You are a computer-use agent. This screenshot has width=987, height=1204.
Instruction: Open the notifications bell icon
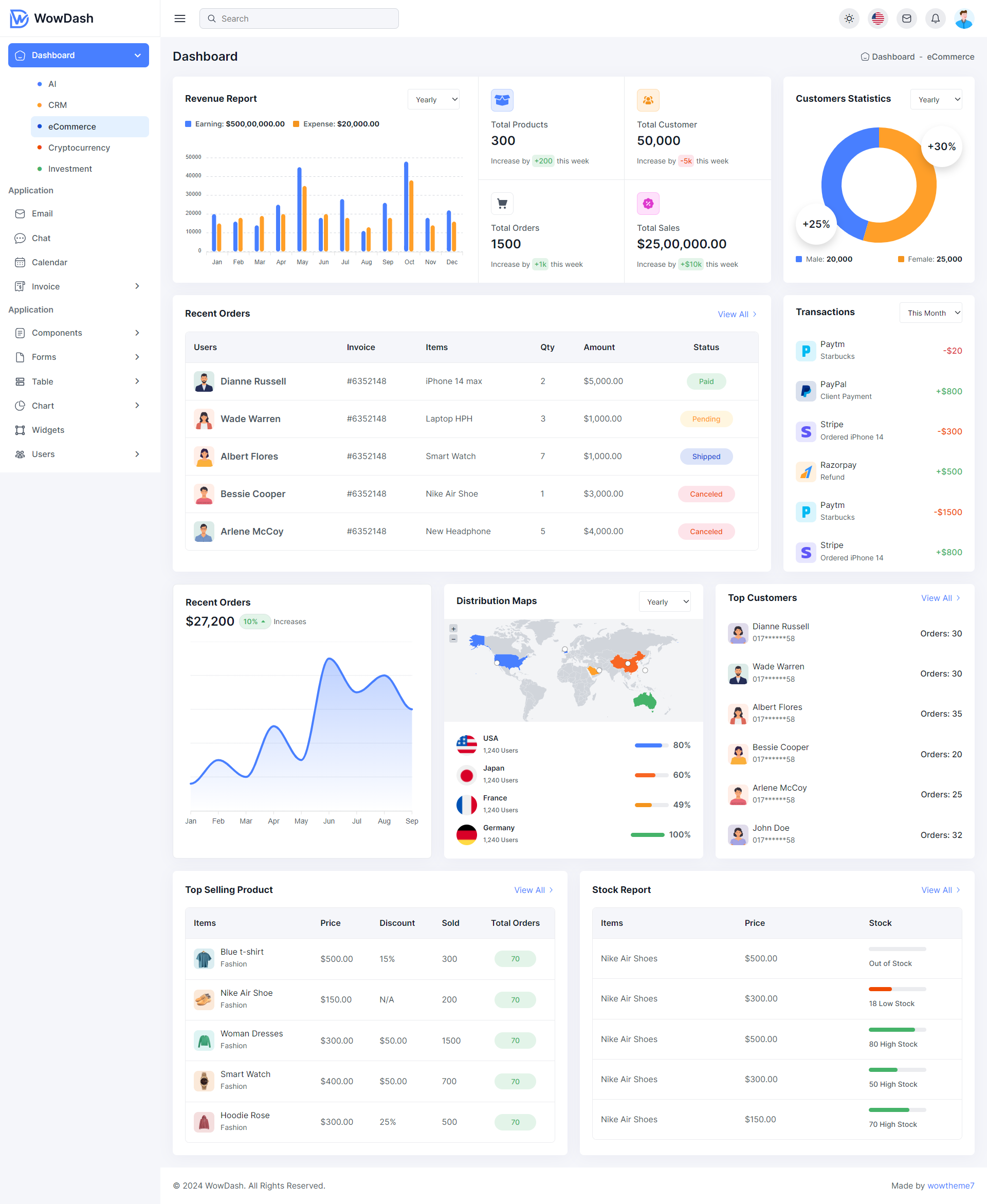point(935,18)
